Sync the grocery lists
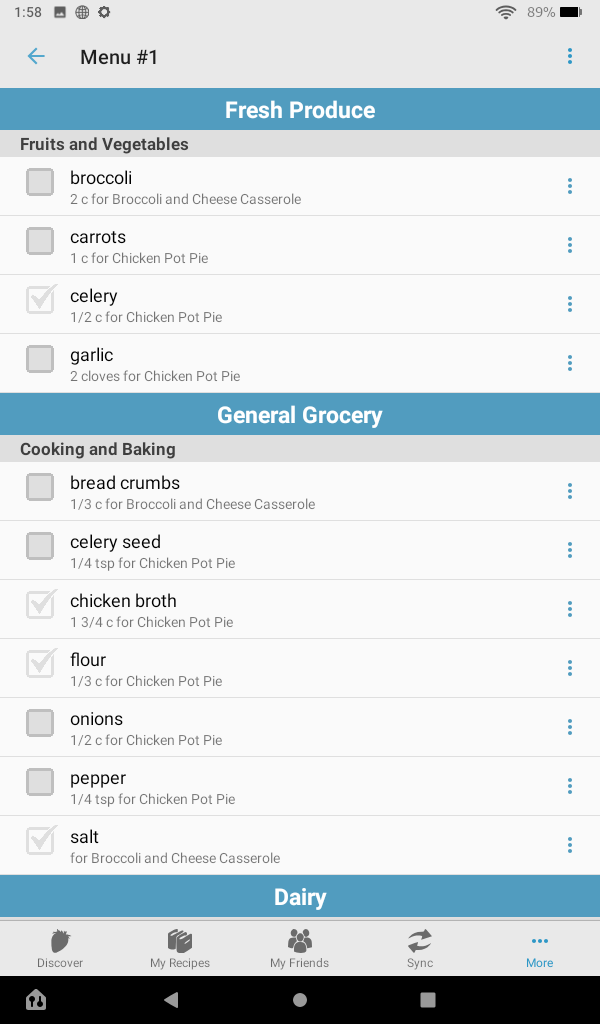600x1024 pixels. pyautogui.click(x=419, y=948)
